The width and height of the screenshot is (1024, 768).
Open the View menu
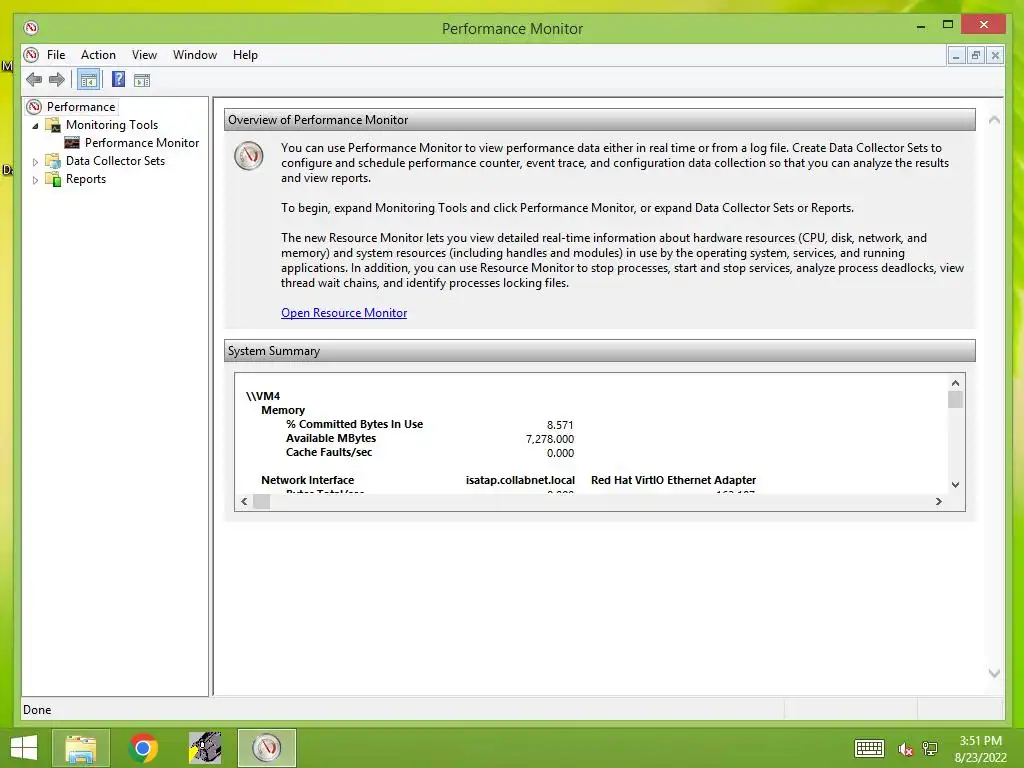144,55
